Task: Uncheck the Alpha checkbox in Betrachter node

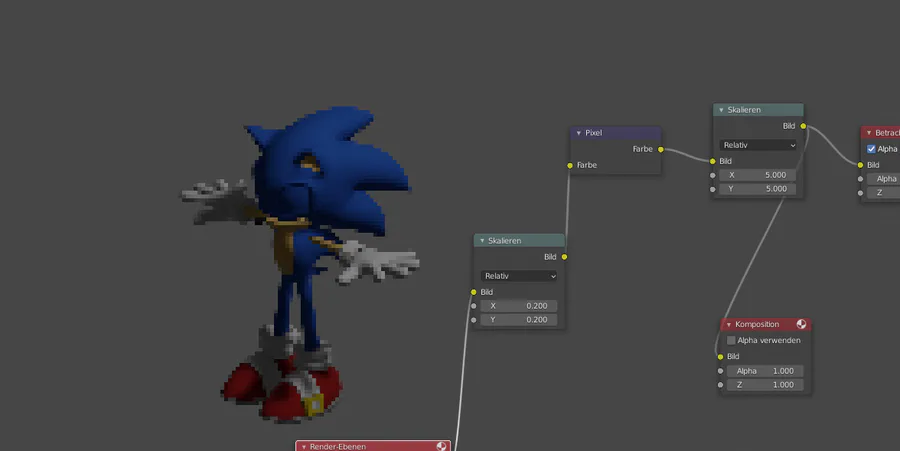Action: pos(871,149)
